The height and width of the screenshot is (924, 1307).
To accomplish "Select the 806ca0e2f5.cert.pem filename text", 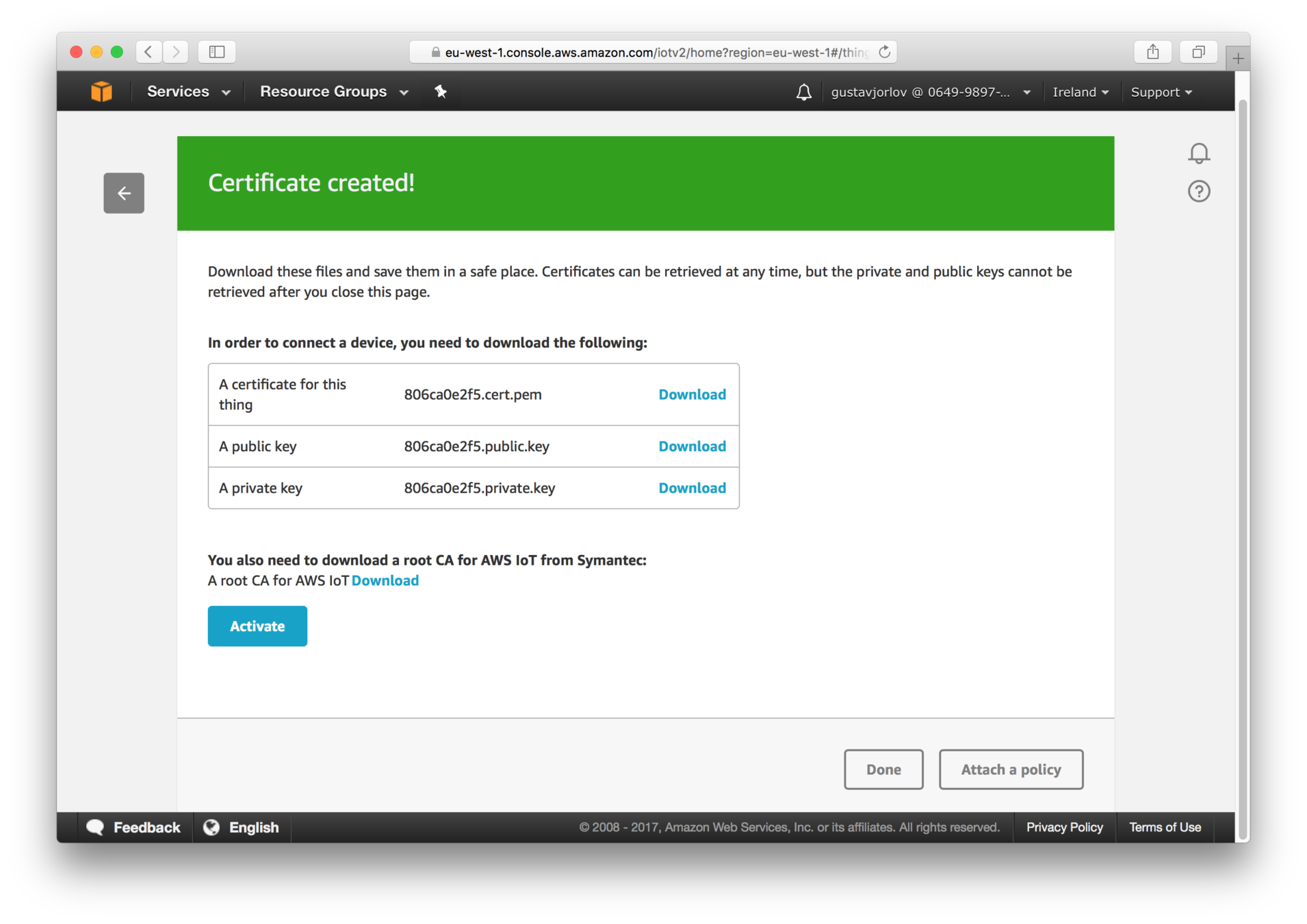I will coord(472,395).
